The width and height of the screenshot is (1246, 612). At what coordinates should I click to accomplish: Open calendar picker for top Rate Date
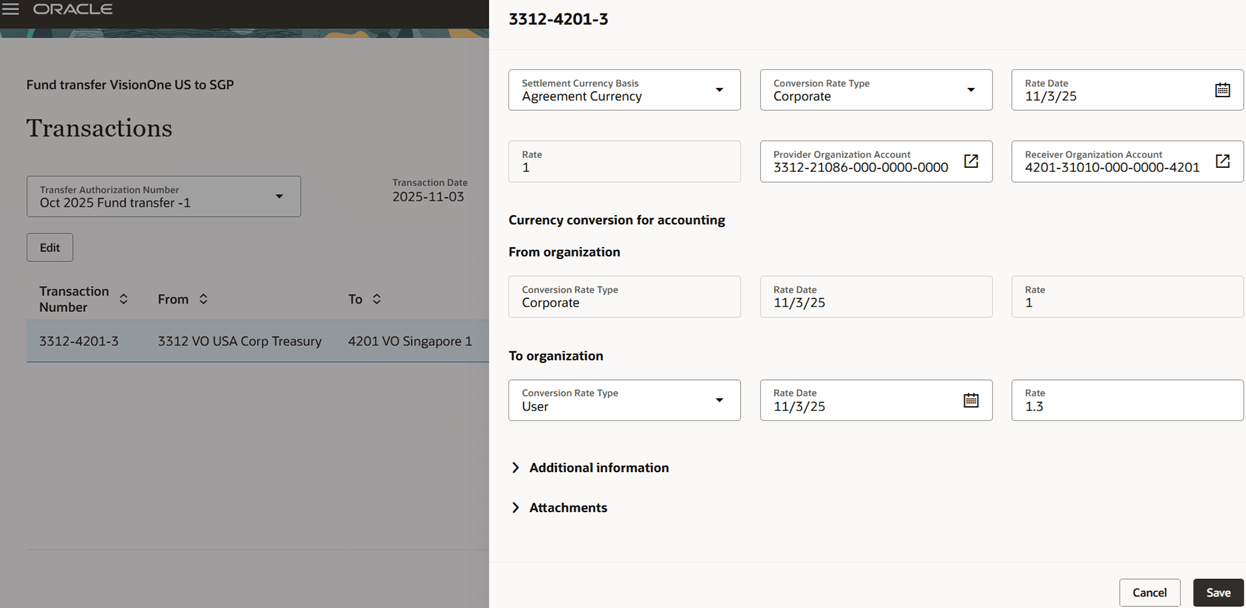pyautogui.click(x=1222, y=89)
